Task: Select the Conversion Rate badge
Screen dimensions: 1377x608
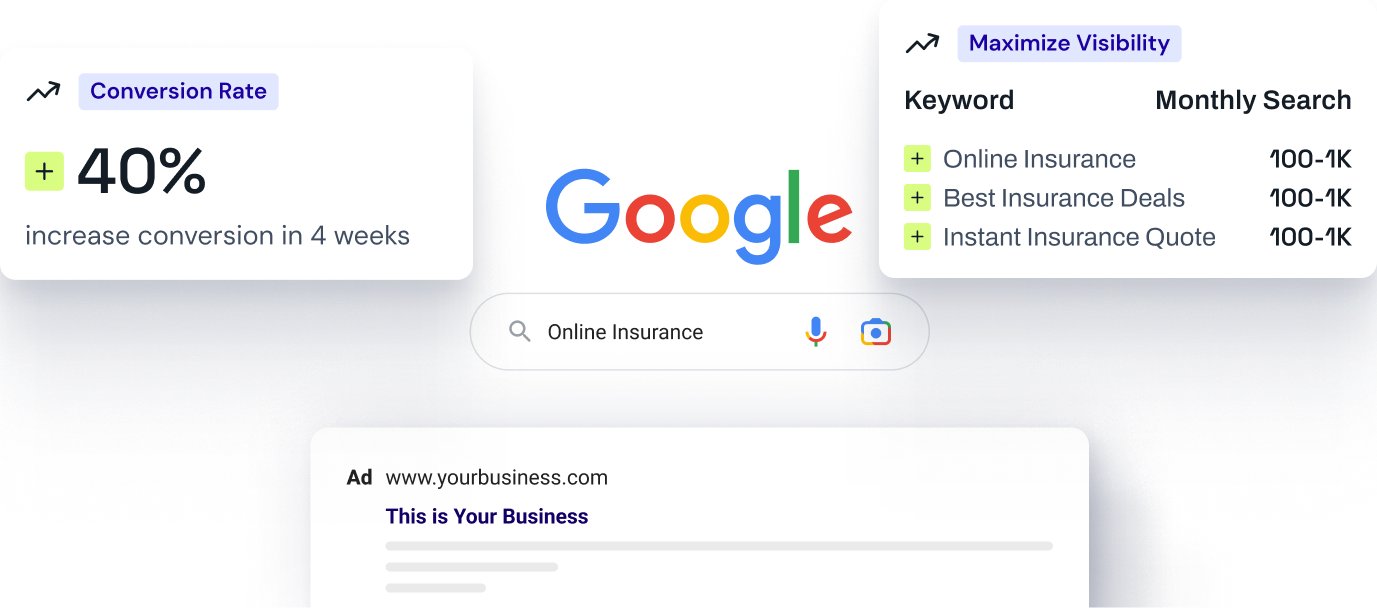Action: (x=178, y=92)
